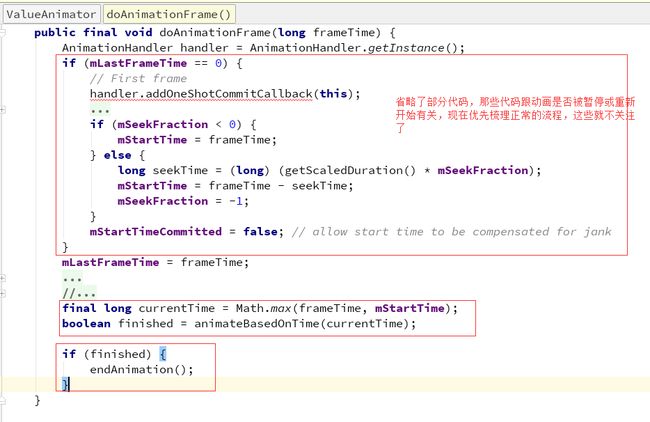
Task: Click the '} else {' line
Action: 118,155
